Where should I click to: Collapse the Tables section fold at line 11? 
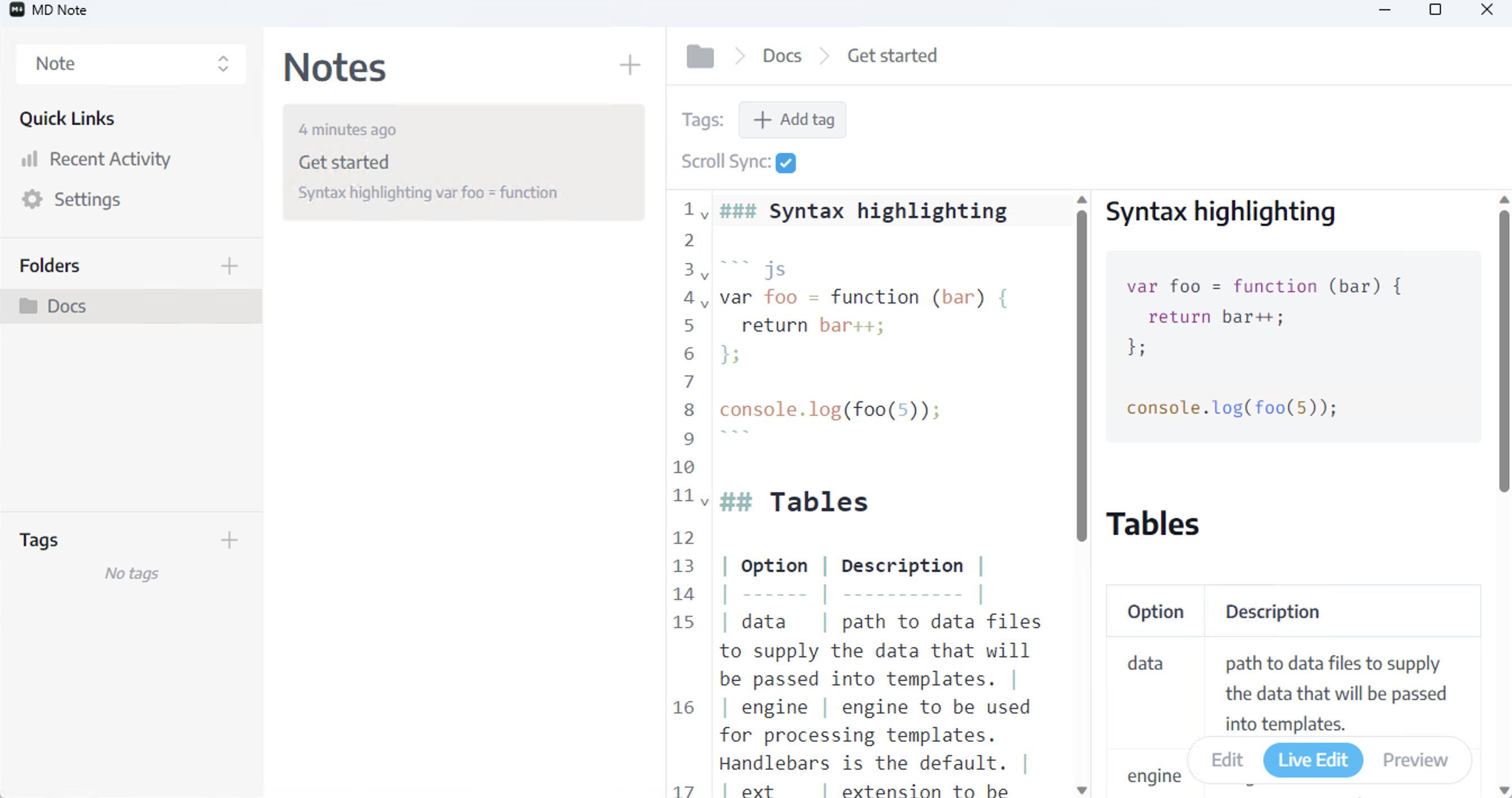[704, 502]
